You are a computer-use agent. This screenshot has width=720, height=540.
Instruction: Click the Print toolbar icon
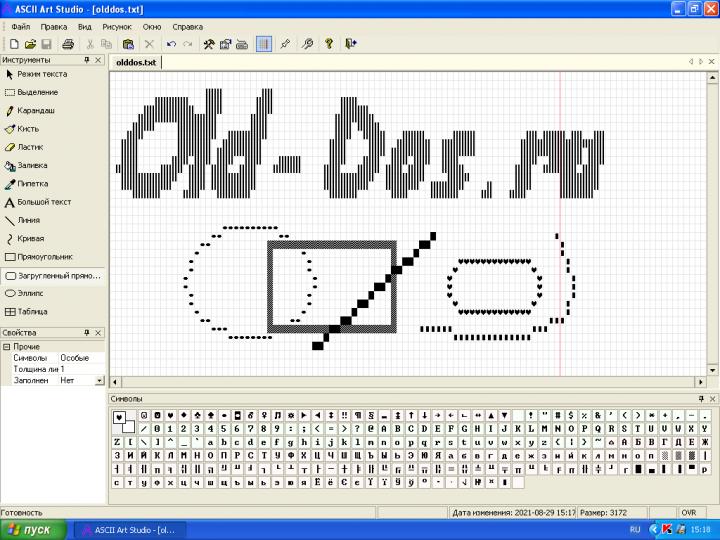click(68, 44)
